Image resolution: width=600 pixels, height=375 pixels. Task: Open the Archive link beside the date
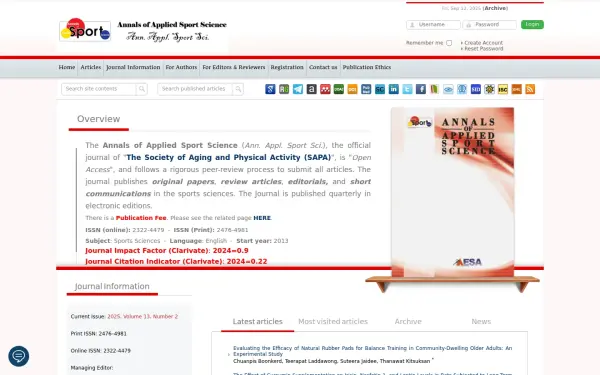[x=496, y=8]
